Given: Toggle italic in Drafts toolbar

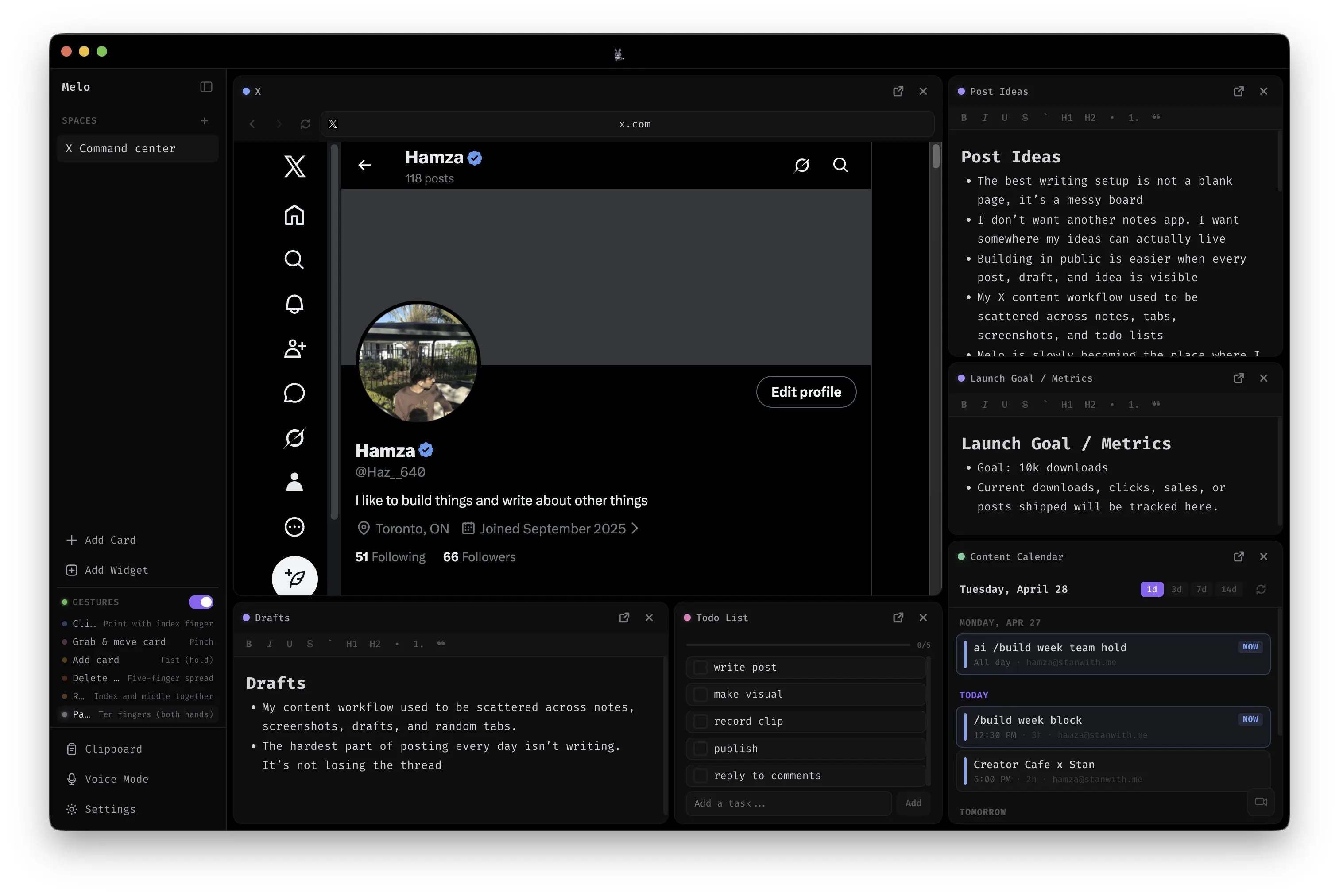Looking at the screenshot, I should point(270,644).
